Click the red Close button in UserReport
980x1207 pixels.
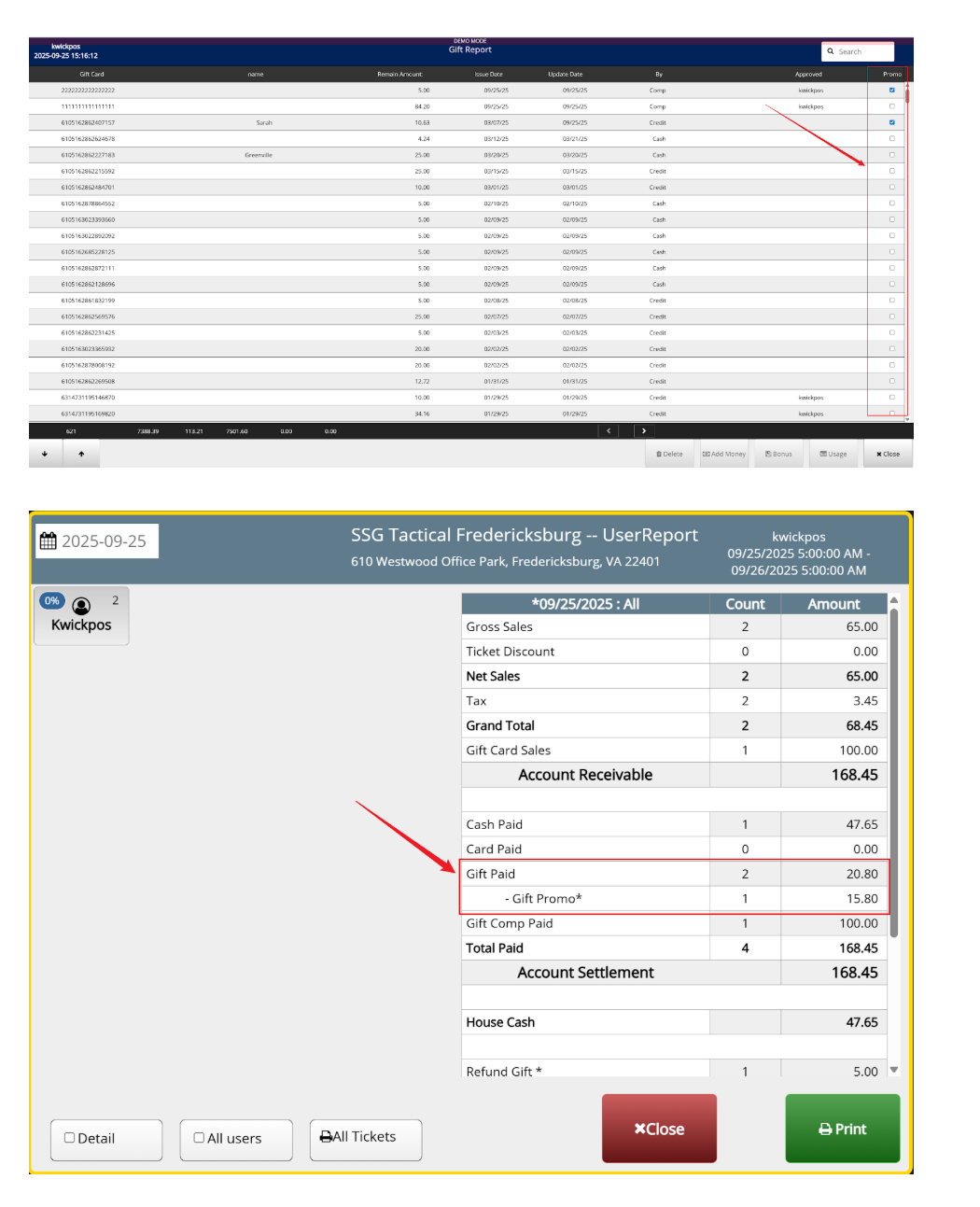point(659,1129)
